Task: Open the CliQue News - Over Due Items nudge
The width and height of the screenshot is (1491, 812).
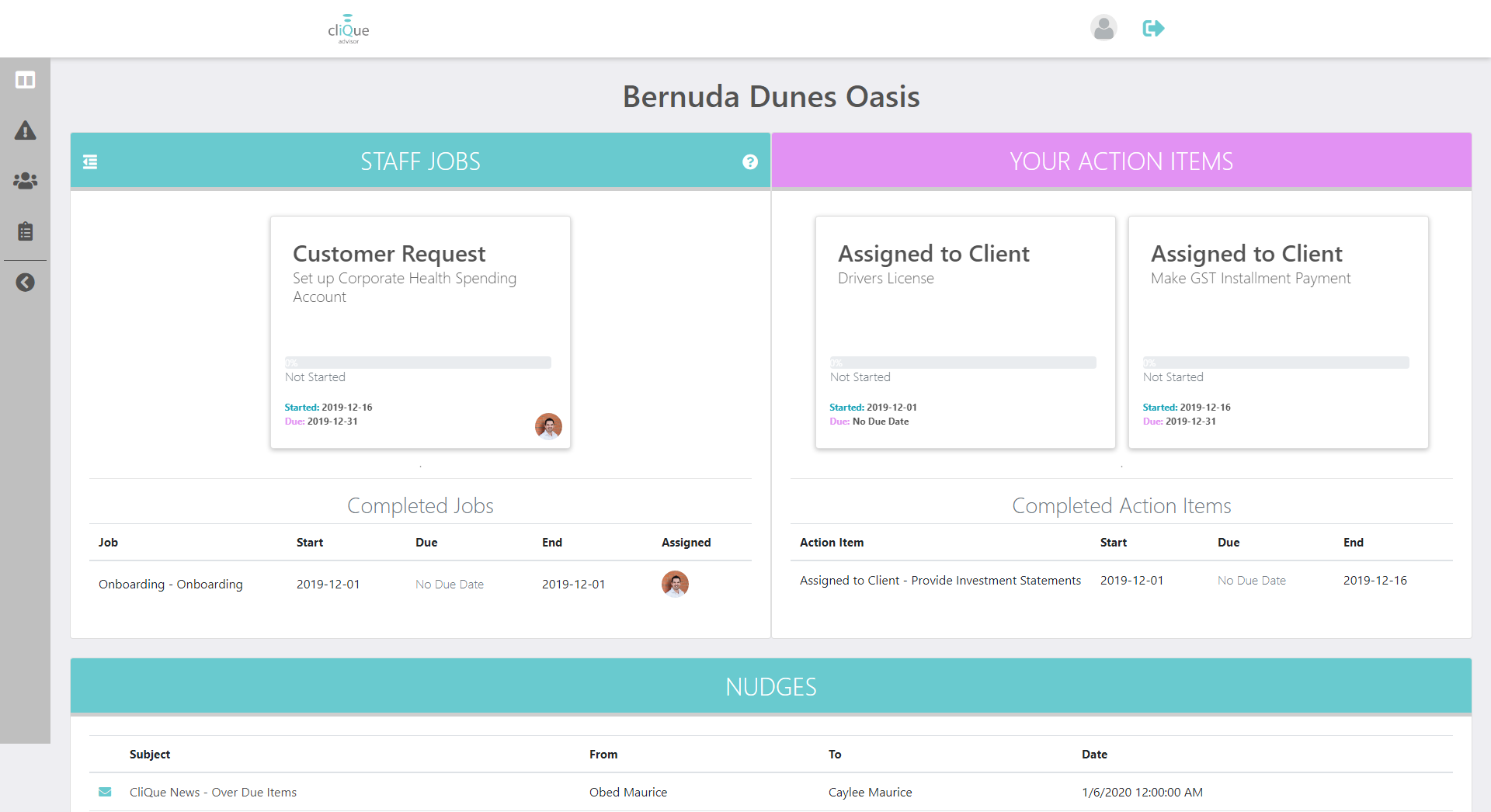Action: coord(213,792)
